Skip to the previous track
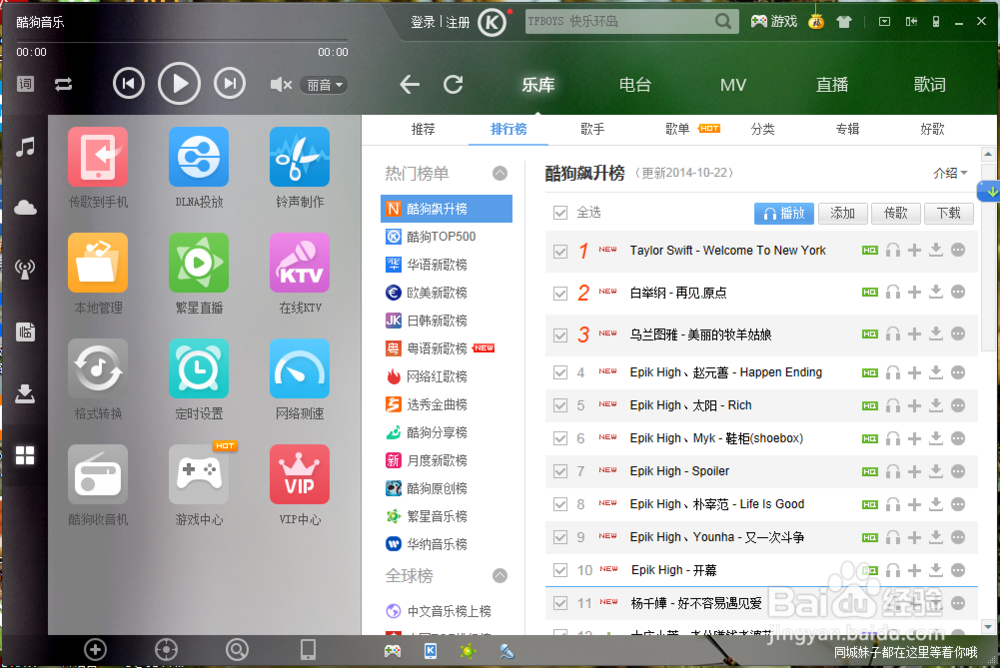The width and height of the screenshot is (1000, 668). (x=129, y=84)
